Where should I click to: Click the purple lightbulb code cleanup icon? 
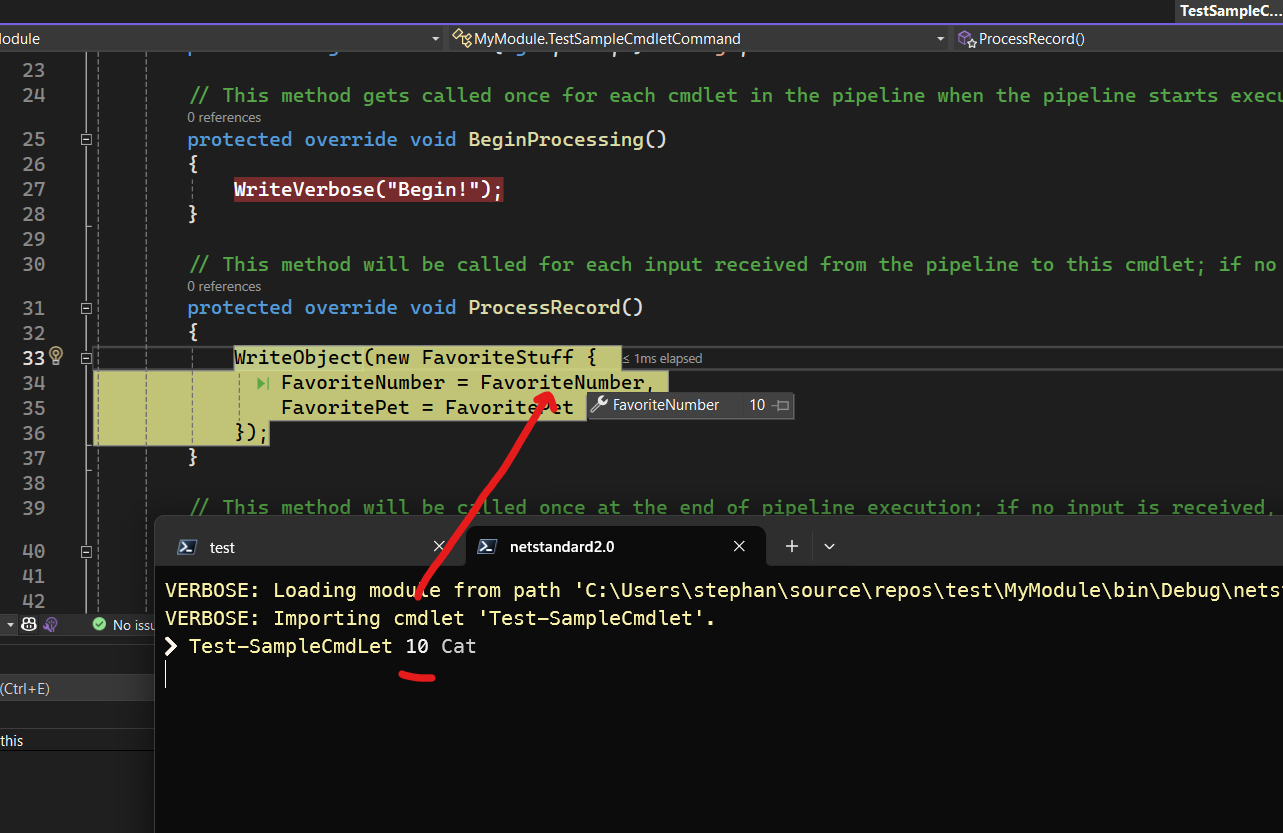(x=51, y=624)
